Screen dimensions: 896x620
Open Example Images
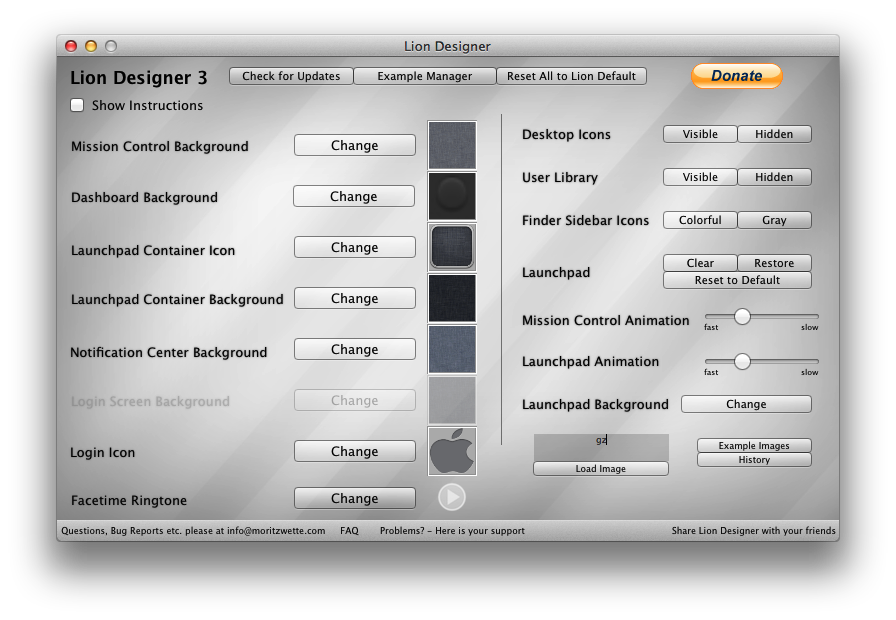click(754, 446)
